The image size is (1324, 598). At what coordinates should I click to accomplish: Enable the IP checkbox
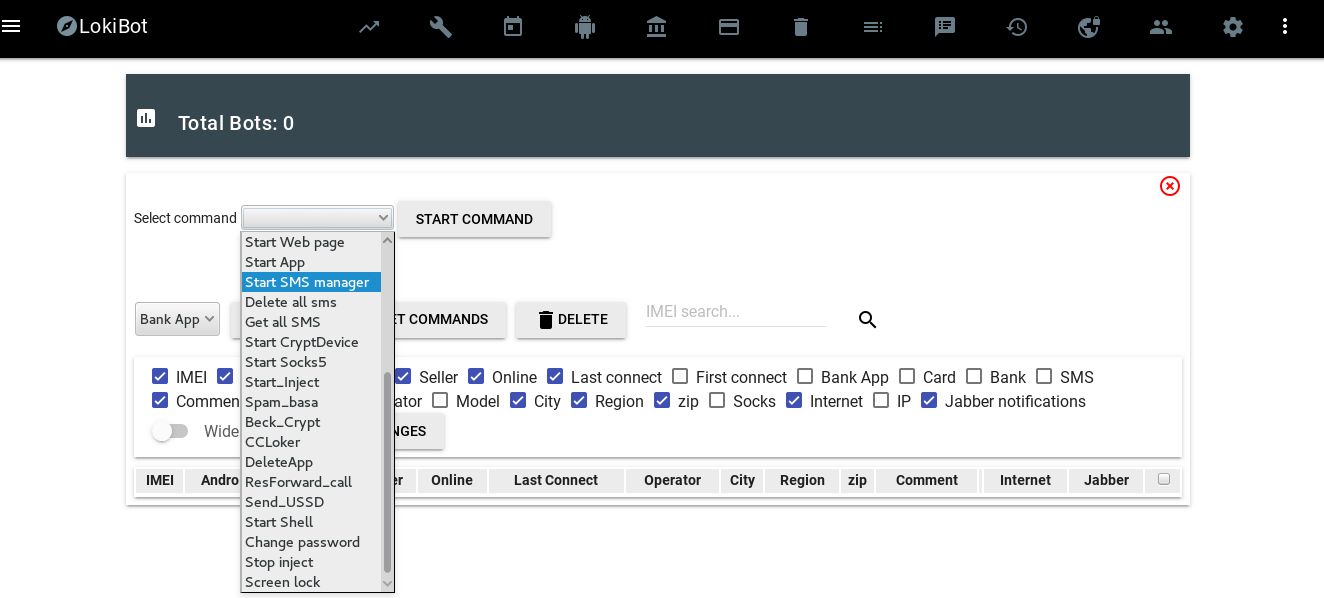pyautogui.click(x=881, y=401)
